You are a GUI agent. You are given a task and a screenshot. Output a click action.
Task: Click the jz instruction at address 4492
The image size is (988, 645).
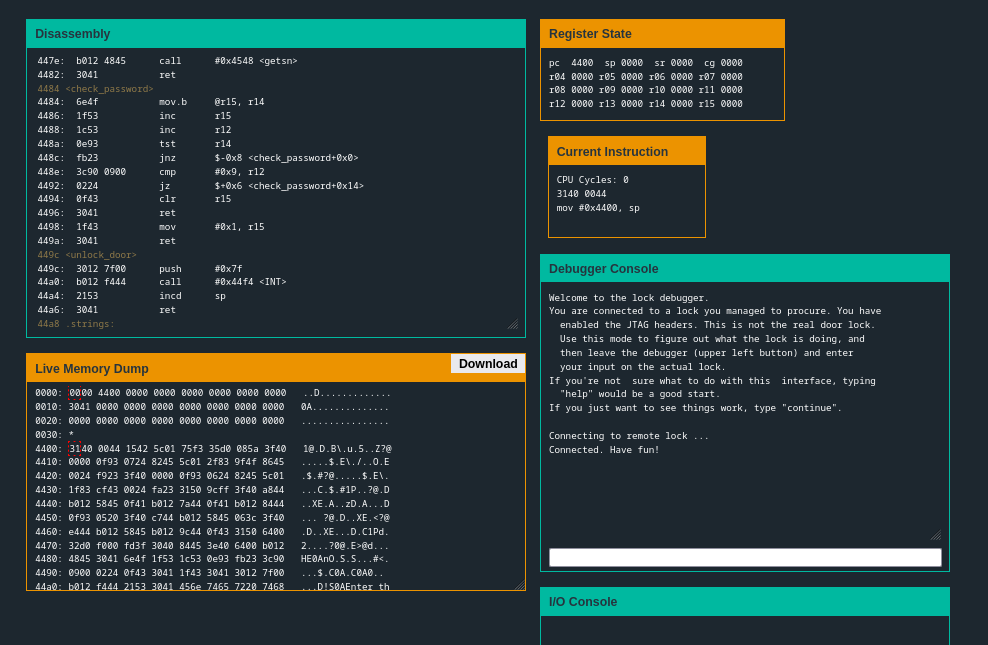pos(200,186)
